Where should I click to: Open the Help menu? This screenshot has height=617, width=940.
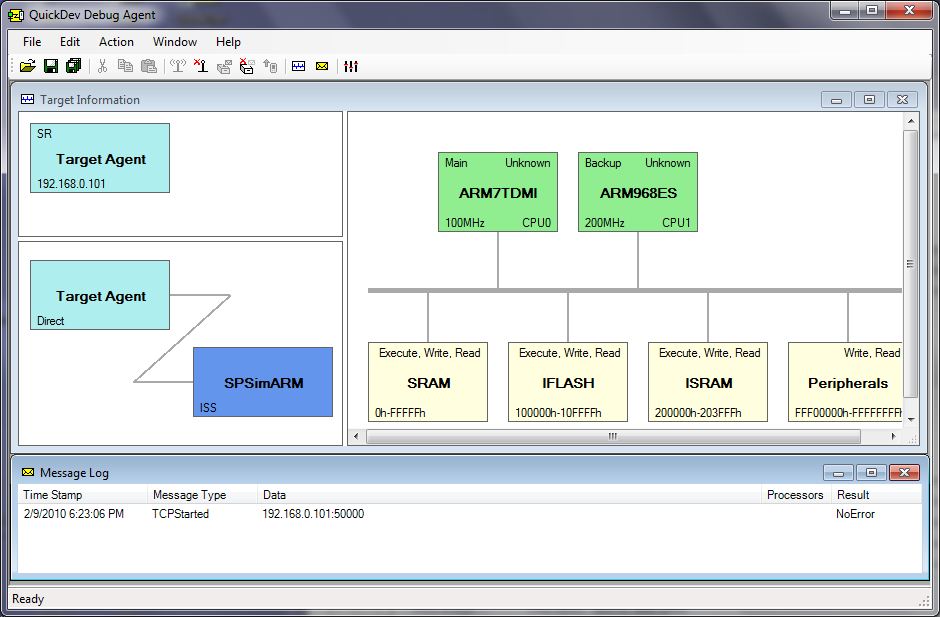[x=228, y=41]
